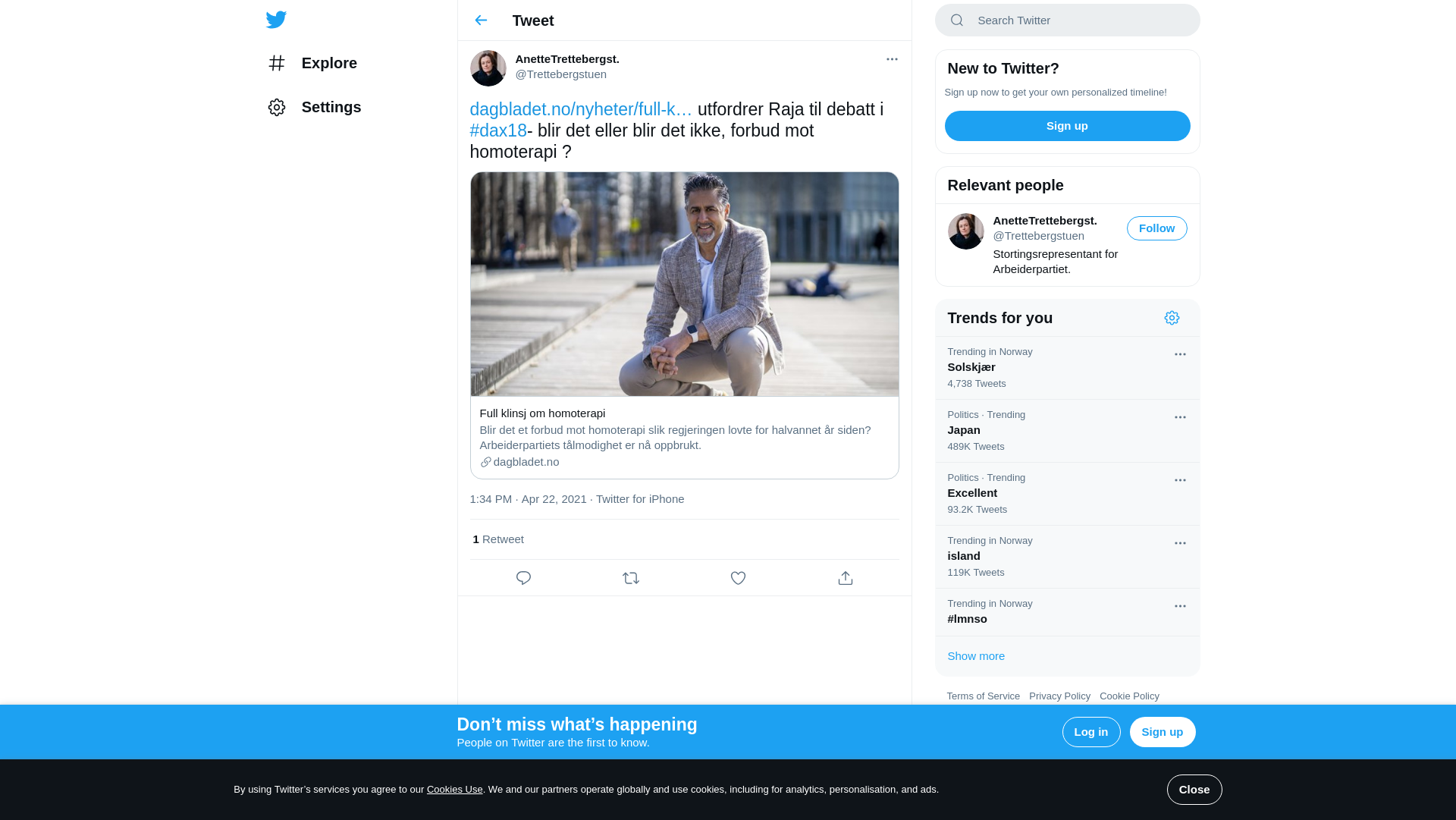Open the dagbladet.no/nyheter link in tweet
The height and width of the screenshot is (820, 1456).
pyautogui.click(x=581, y=109)
